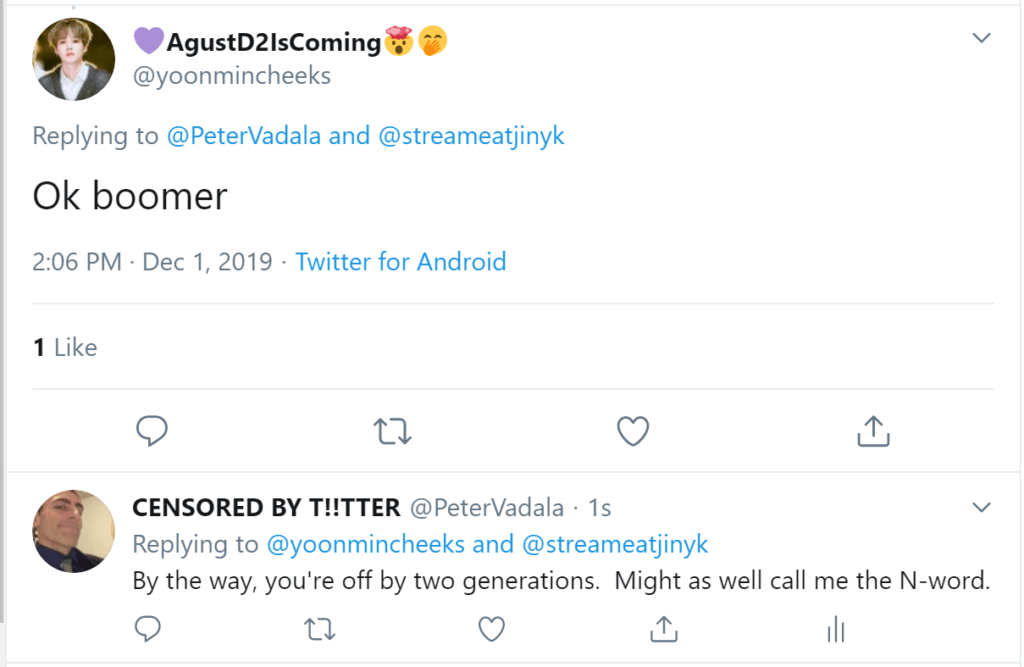Share the Ok boomer tweet
Image resolution: width=1024 pixels, height=667 pixels.
pos(873,431)
